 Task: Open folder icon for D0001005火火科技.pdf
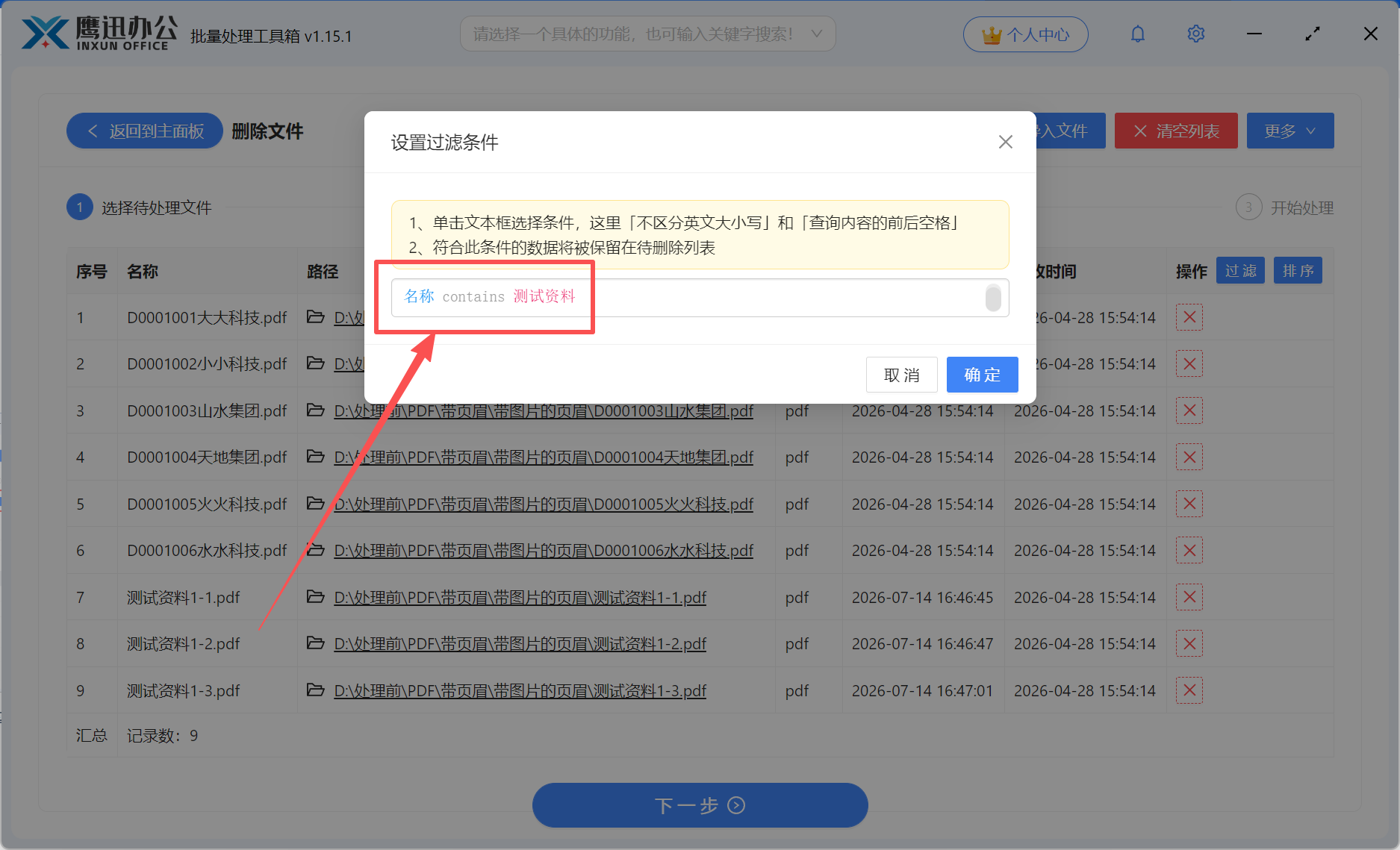coord(316,504)
